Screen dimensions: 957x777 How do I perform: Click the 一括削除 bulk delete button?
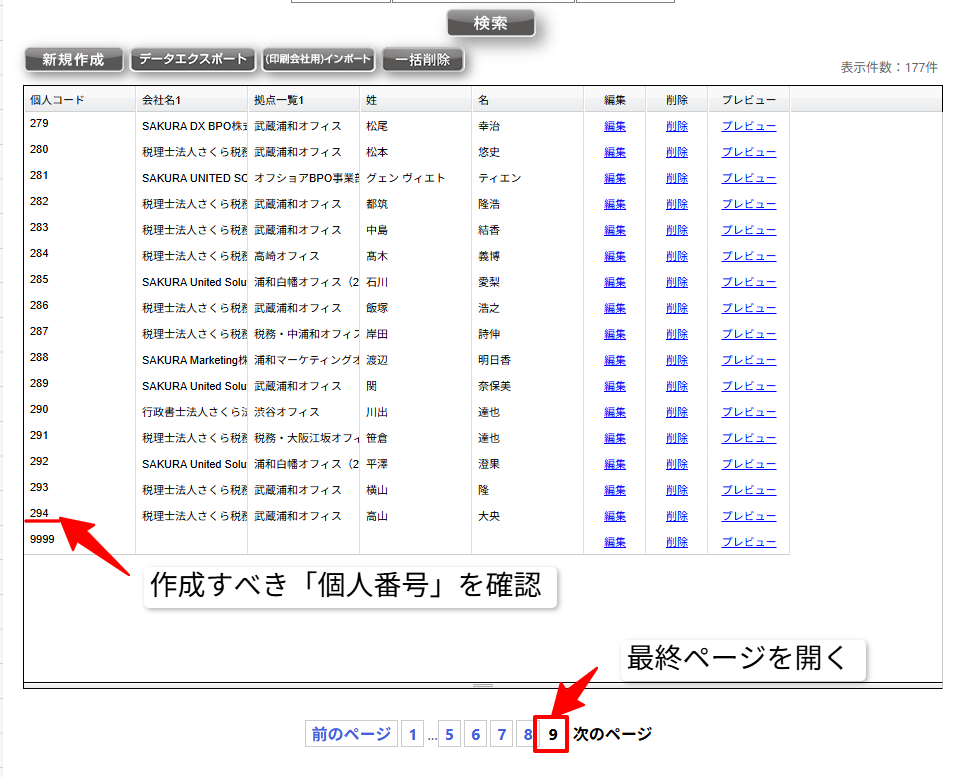coord(422,60)
